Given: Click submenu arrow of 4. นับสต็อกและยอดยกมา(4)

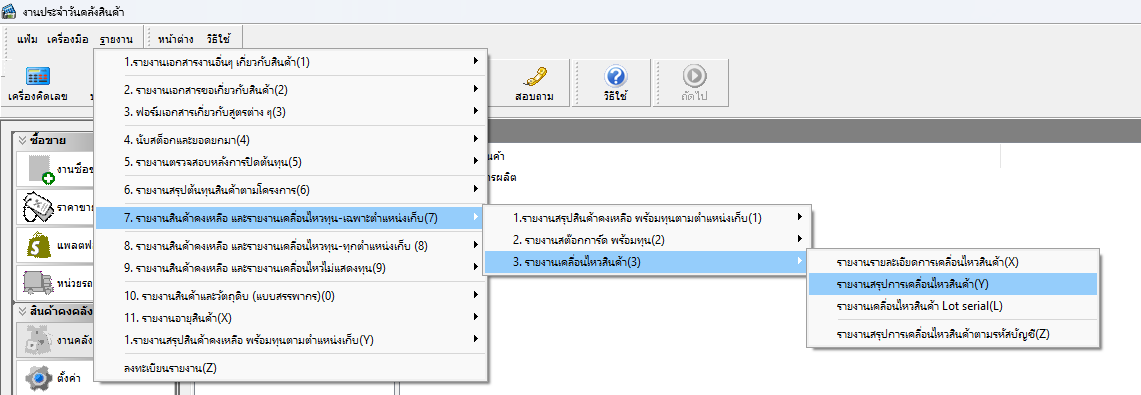Looking at the screenshot, I should click(x=475, y=138).
